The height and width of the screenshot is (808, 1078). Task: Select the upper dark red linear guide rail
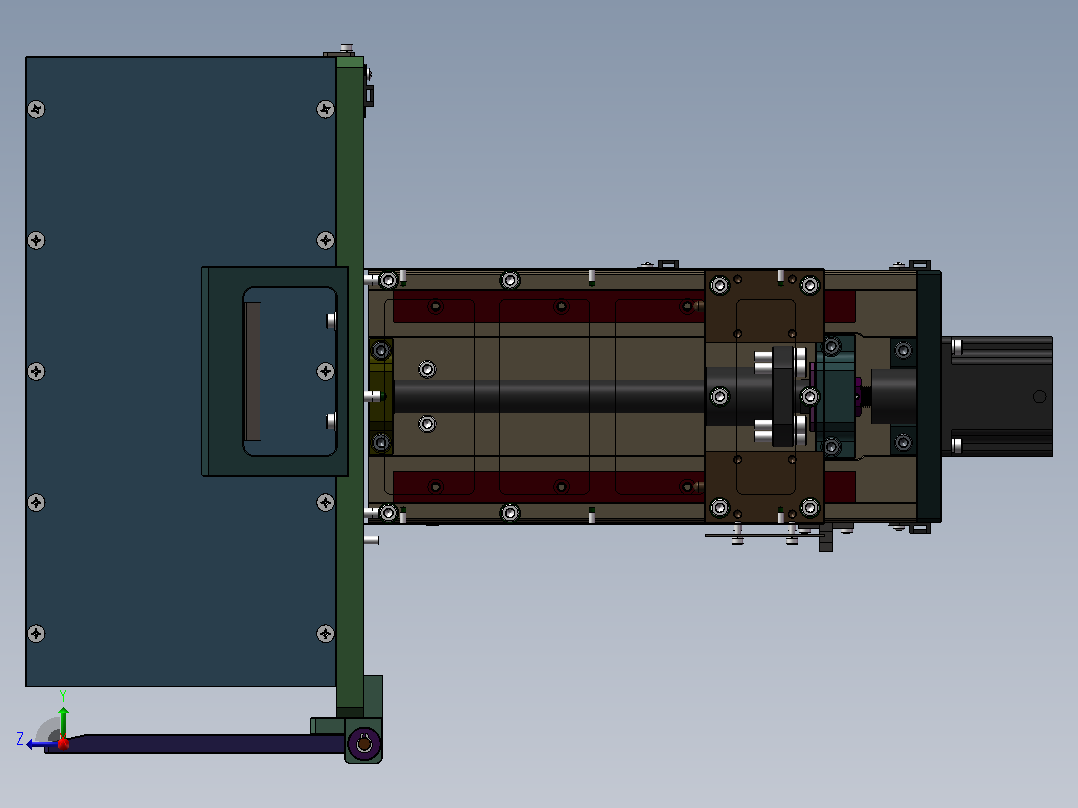click(549, 306)
